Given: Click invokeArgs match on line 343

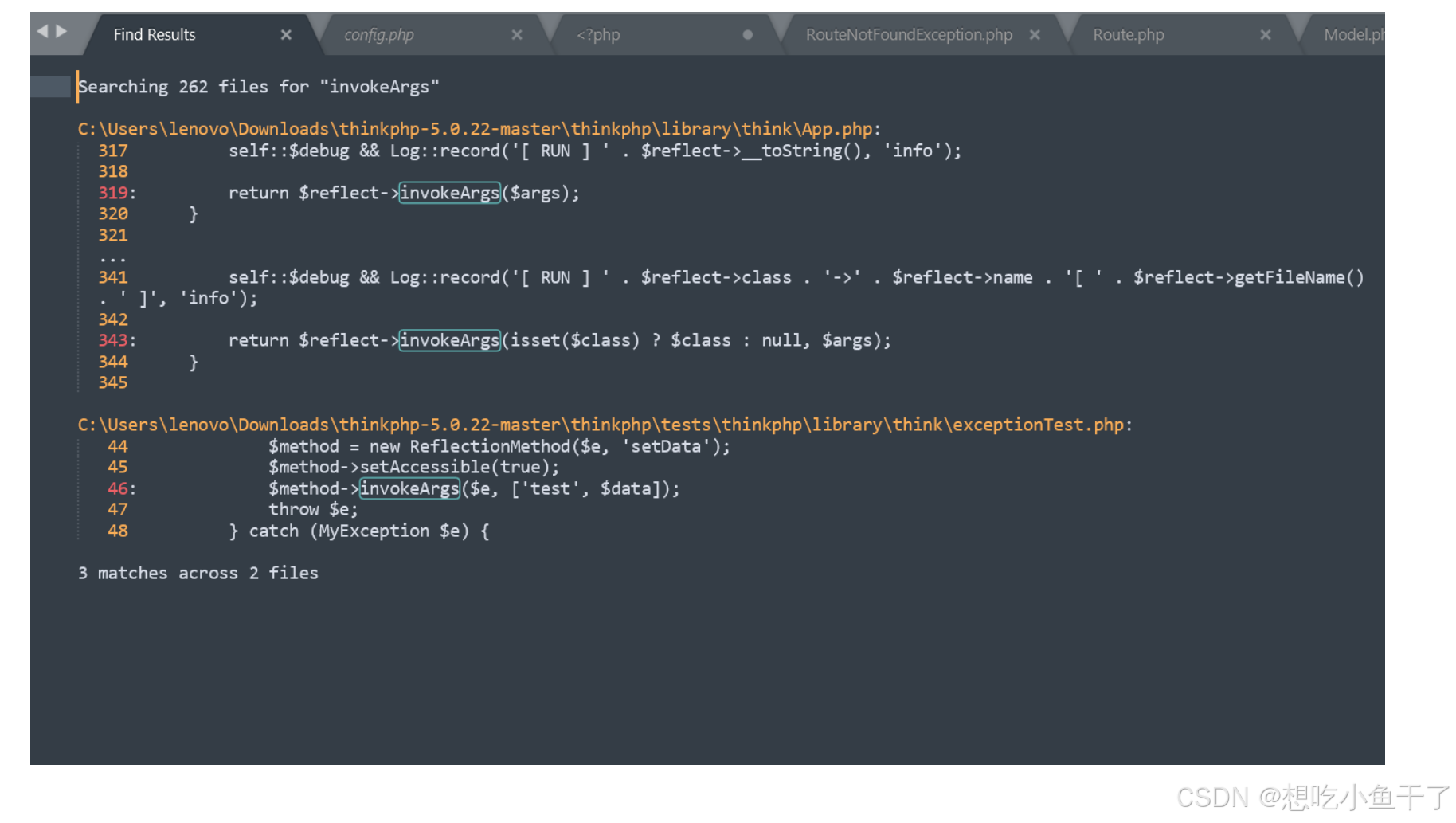Looking at the screenshot, I should 449,340.
